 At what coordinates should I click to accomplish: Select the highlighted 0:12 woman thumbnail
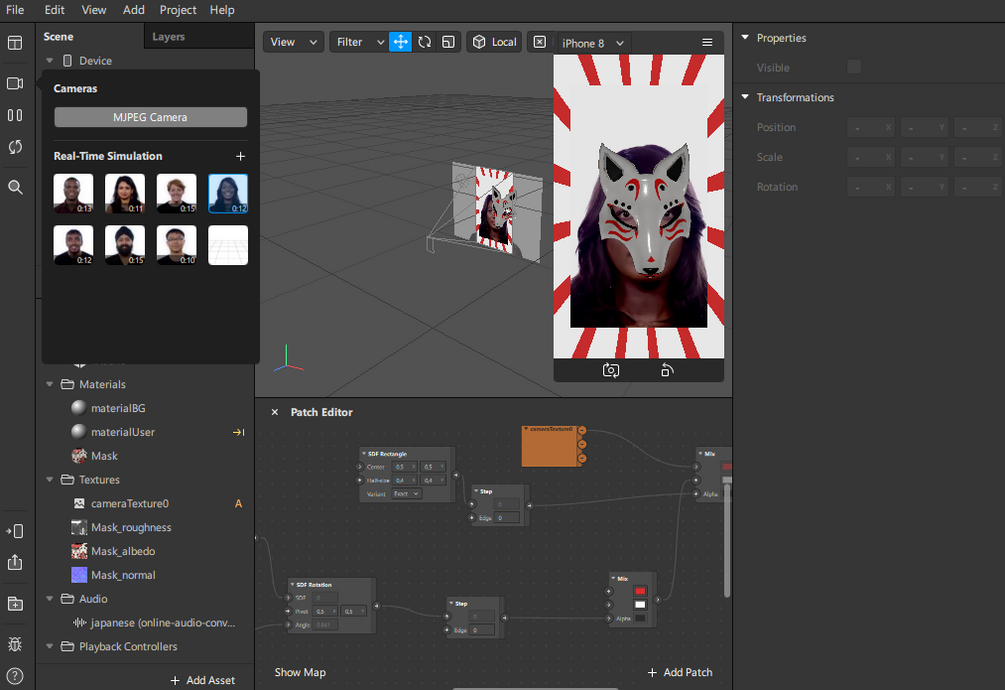pyautogui.click(x=228, y=193)
